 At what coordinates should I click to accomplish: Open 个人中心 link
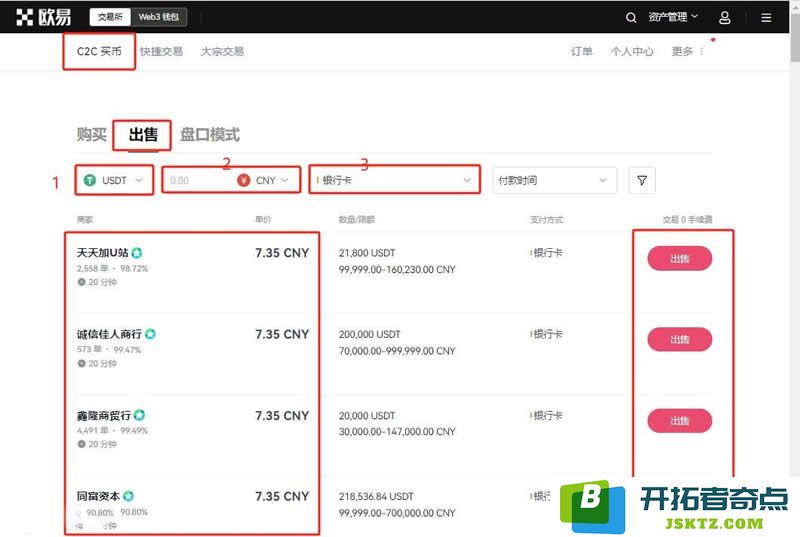[632, 52]
